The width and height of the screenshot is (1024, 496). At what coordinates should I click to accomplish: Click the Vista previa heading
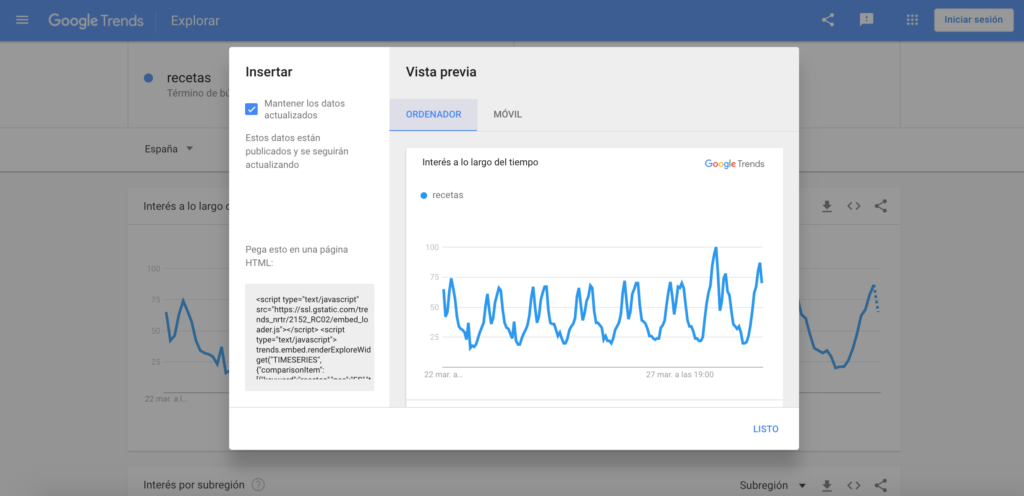441,72
